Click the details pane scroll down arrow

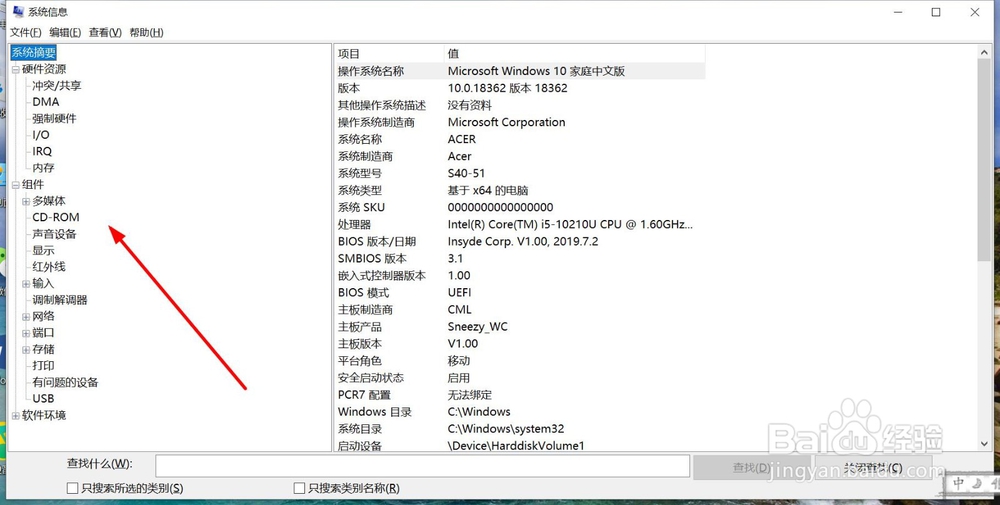pyautogui.click(x=983, y=444)
